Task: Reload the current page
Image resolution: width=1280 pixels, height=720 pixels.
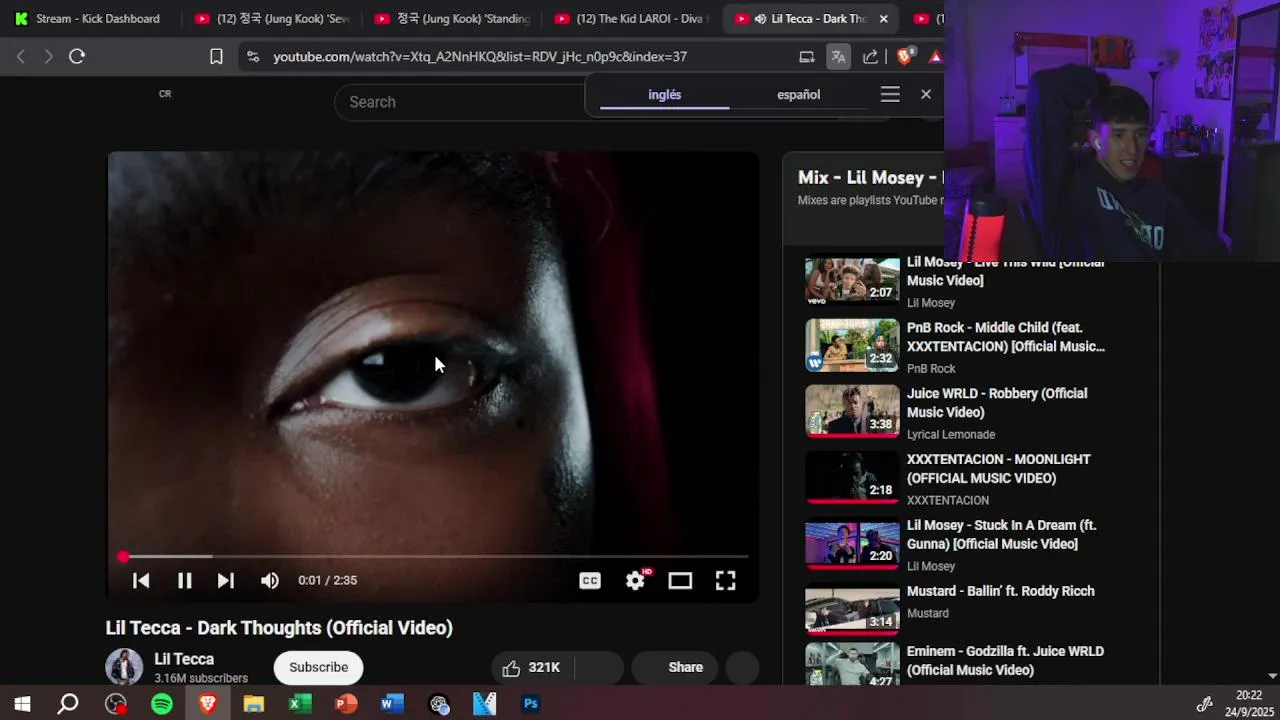Action: click(77, 56)
